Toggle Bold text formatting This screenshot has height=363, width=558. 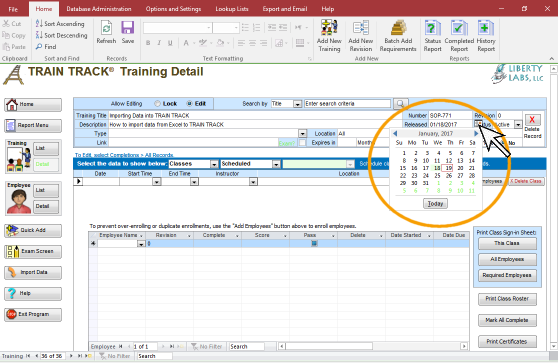[x=148, y=43]
